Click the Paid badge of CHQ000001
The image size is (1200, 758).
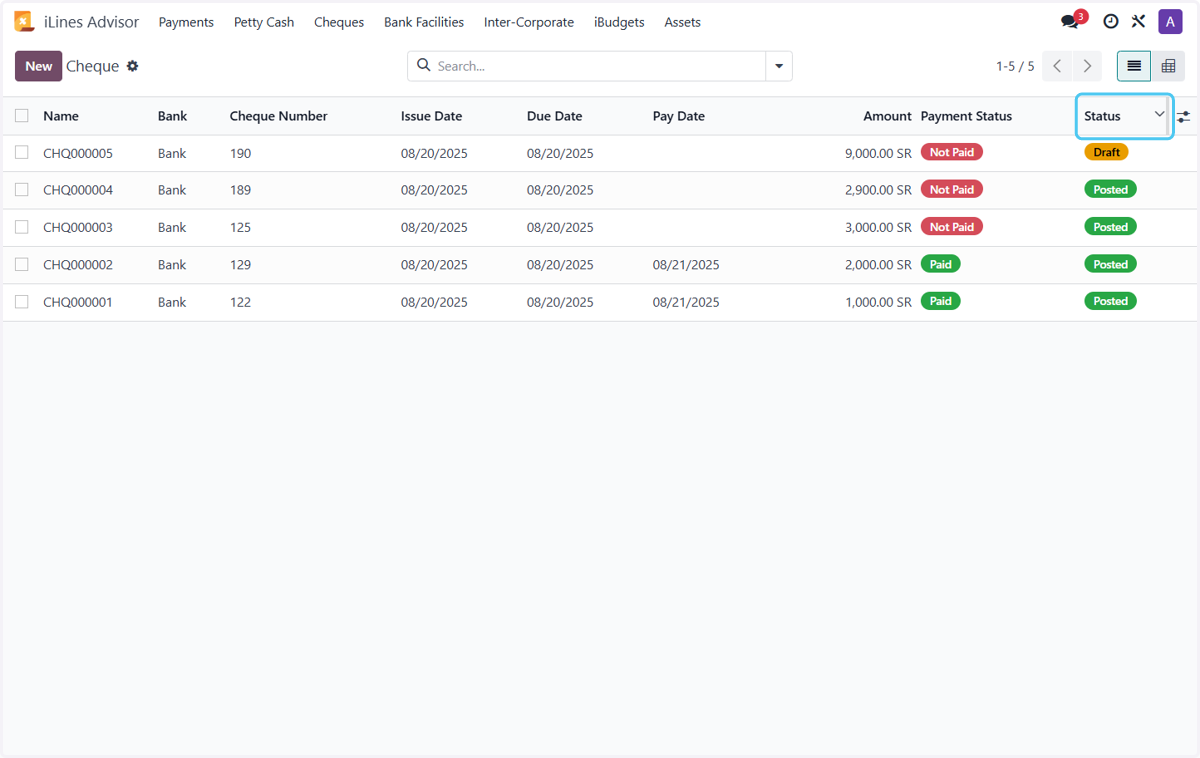pos(941,301)
